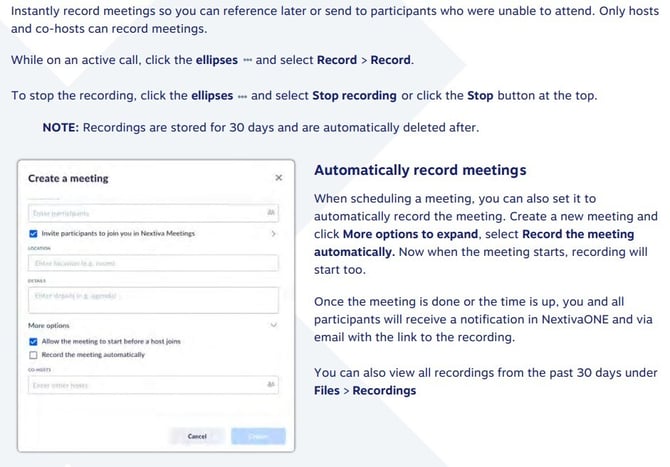Uncheck Allow meeting to start before host joins
This screenshot has width=670, height=467.
click(33, 342)
